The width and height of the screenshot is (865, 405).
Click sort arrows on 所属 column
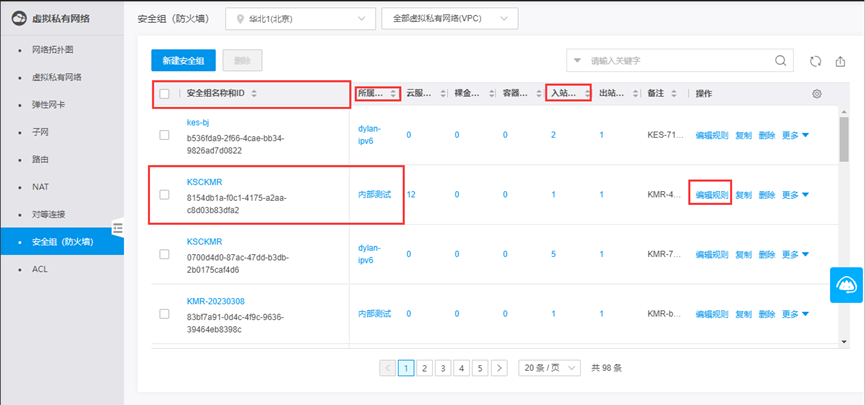[x=393, y=94]
